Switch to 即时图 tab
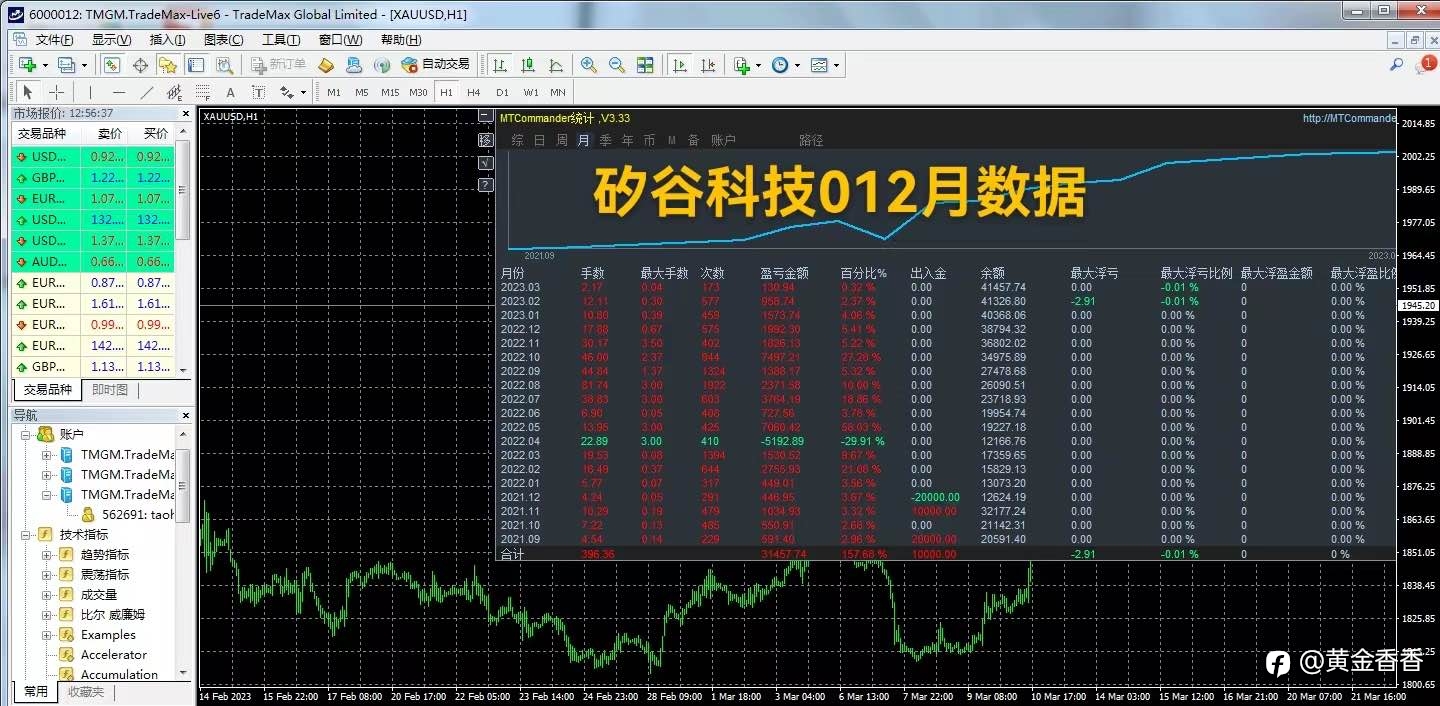This screenshot has width=1440, height=706. click(110, 390)
